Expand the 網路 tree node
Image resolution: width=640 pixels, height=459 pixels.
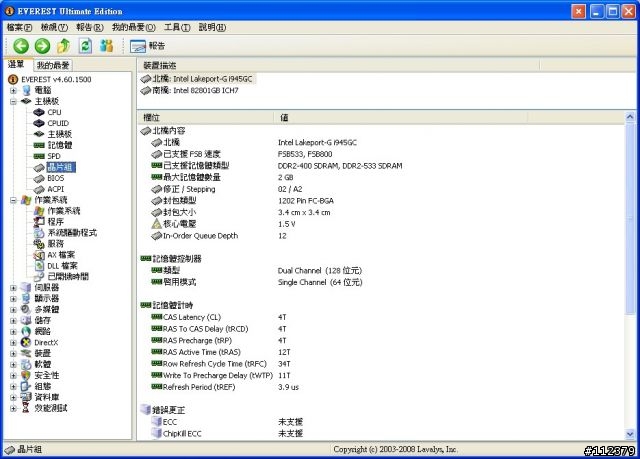[13, 332]
